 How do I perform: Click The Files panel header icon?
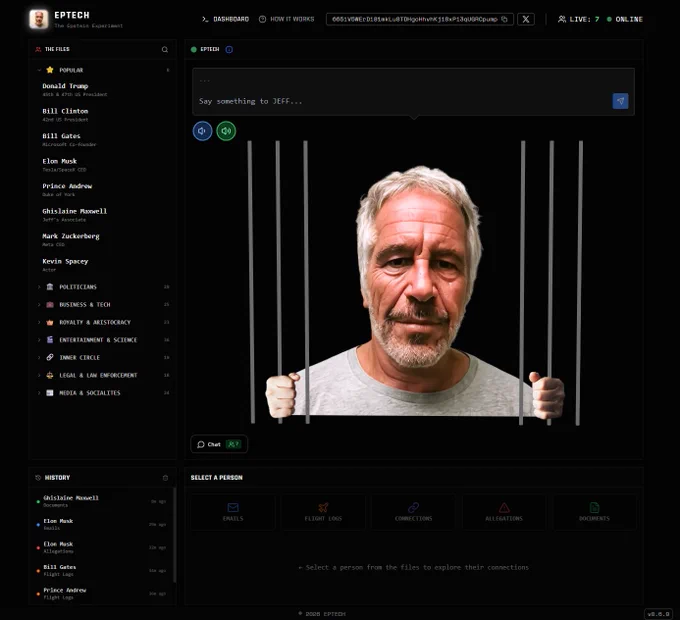point(38,49)
